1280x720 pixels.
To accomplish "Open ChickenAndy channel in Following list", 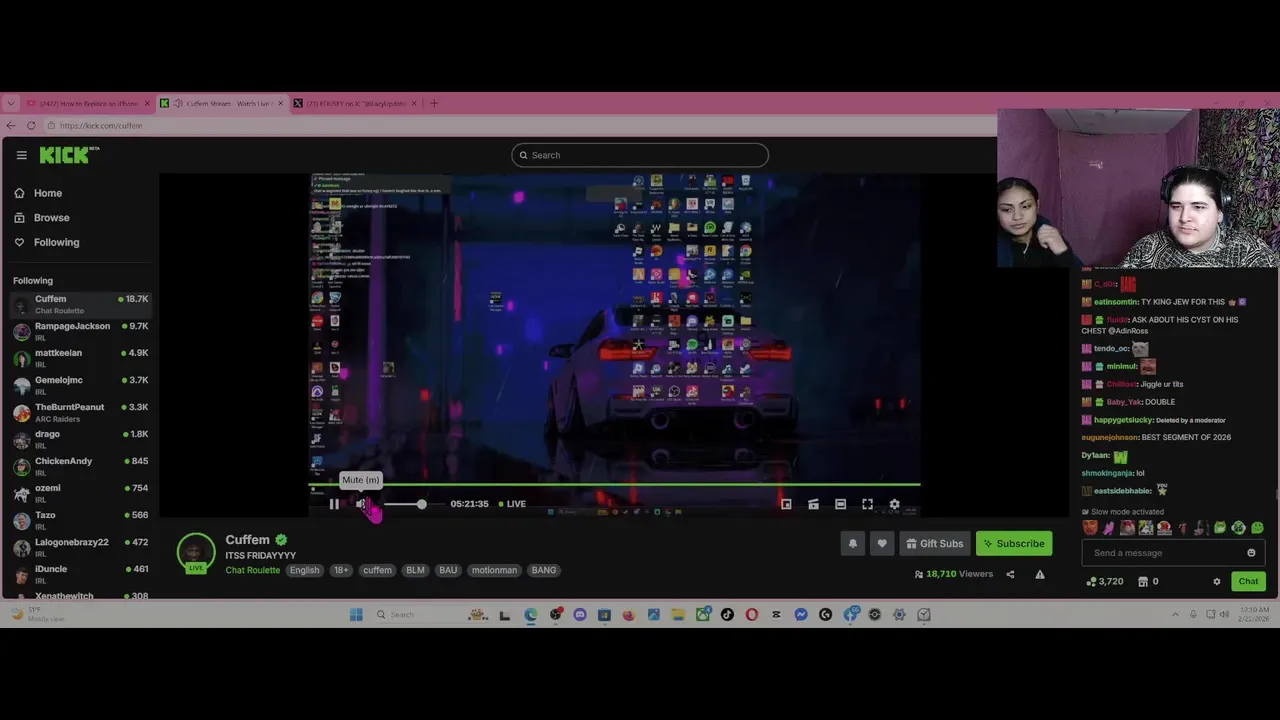I will click(80, 466).
